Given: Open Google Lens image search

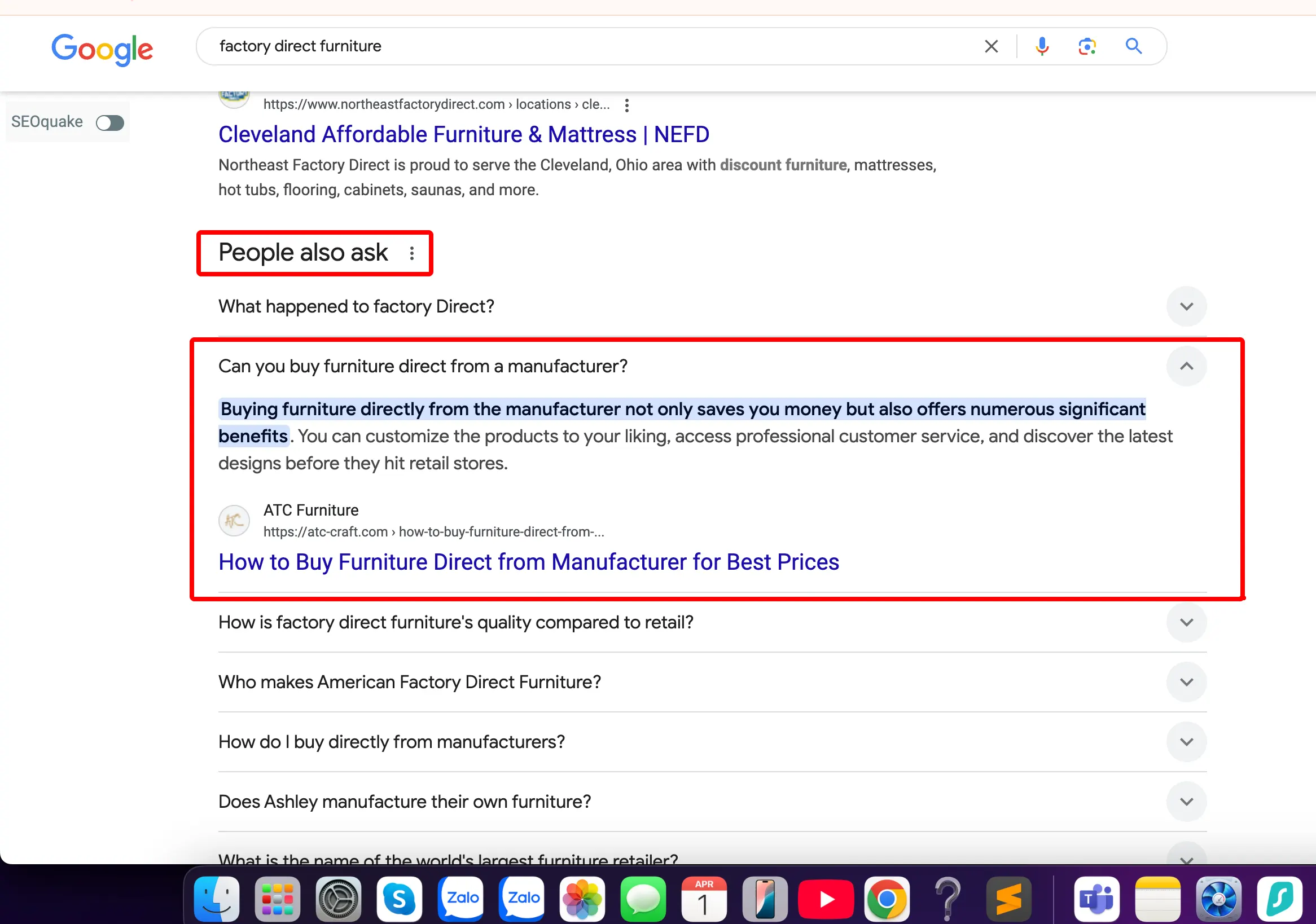Looking at the screenshot, I should 1086,46.
